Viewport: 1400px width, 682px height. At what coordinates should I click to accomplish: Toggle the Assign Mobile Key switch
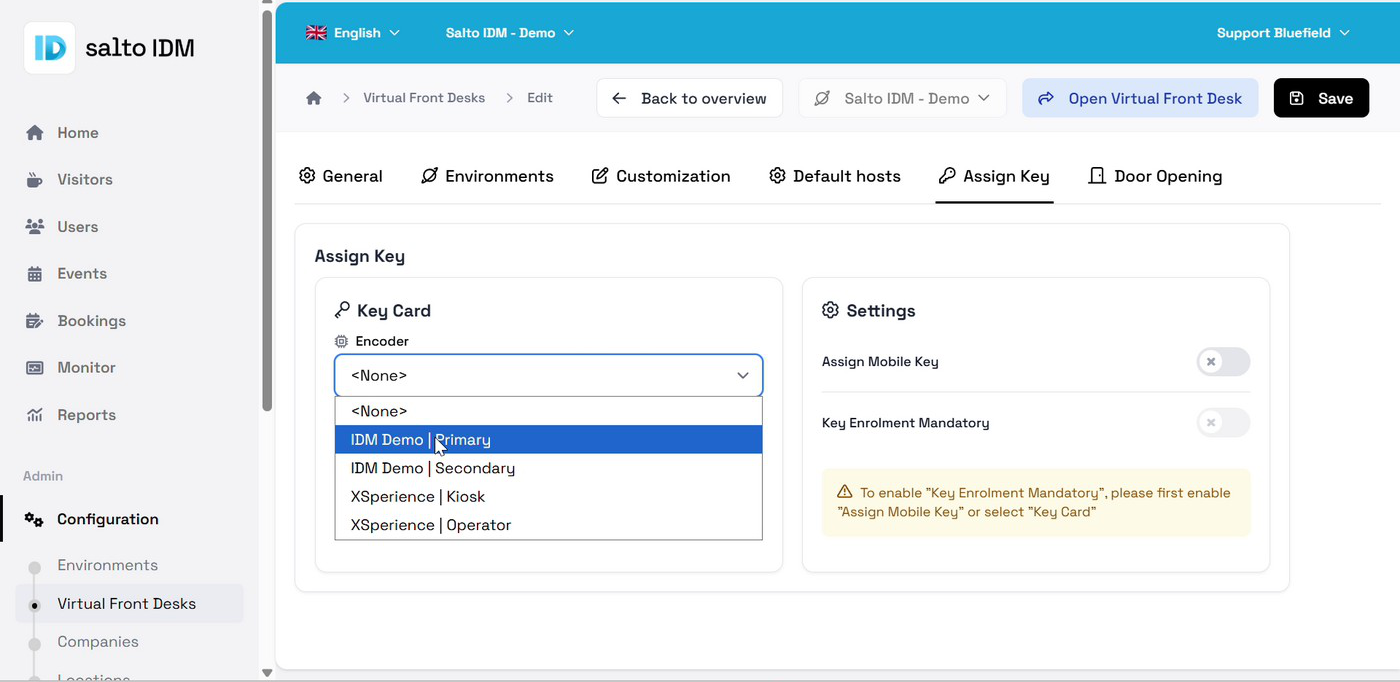coord(1223,362)
